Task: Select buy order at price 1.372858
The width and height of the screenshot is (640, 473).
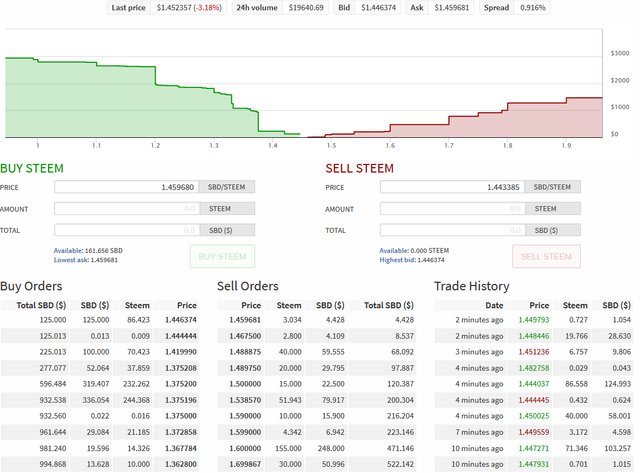Action: pos(100,432)
